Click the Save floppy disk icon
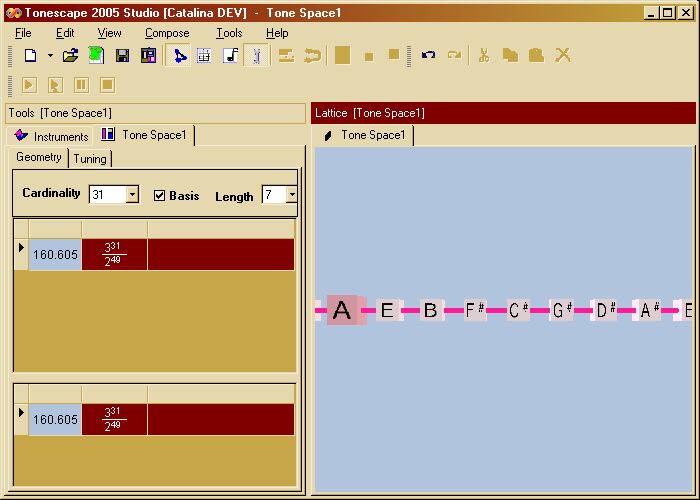The height and width of the screenshot is (500, 700). (x=122, y=56)
